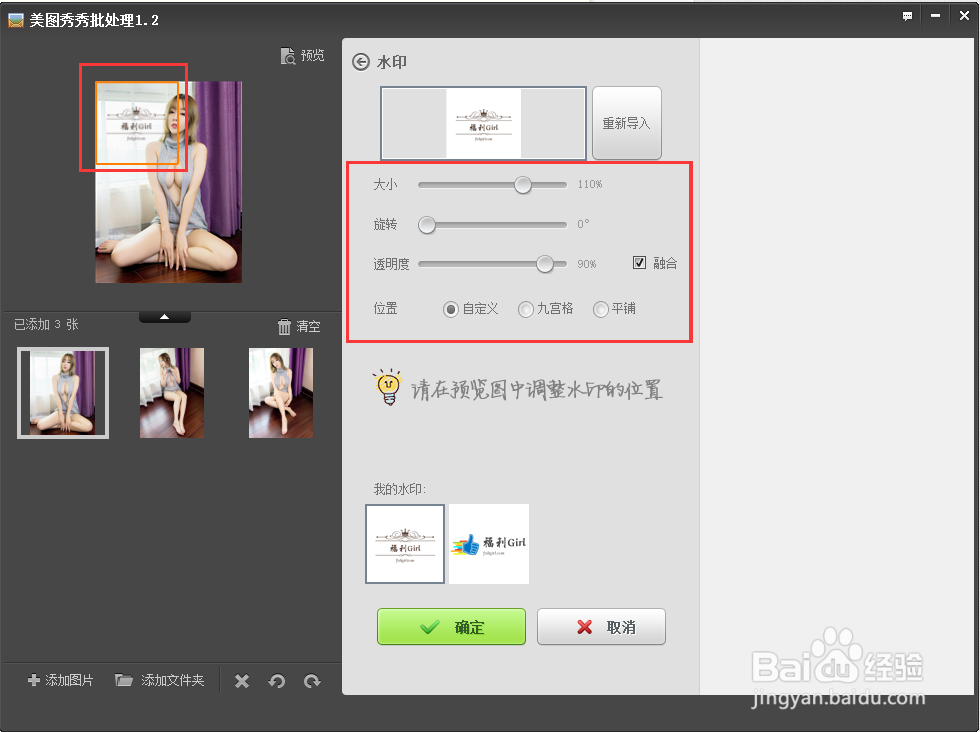The height and width of the screenshot is (732, 980).
Task: Select the 自定义 position radio button
Action: (451, 309)
